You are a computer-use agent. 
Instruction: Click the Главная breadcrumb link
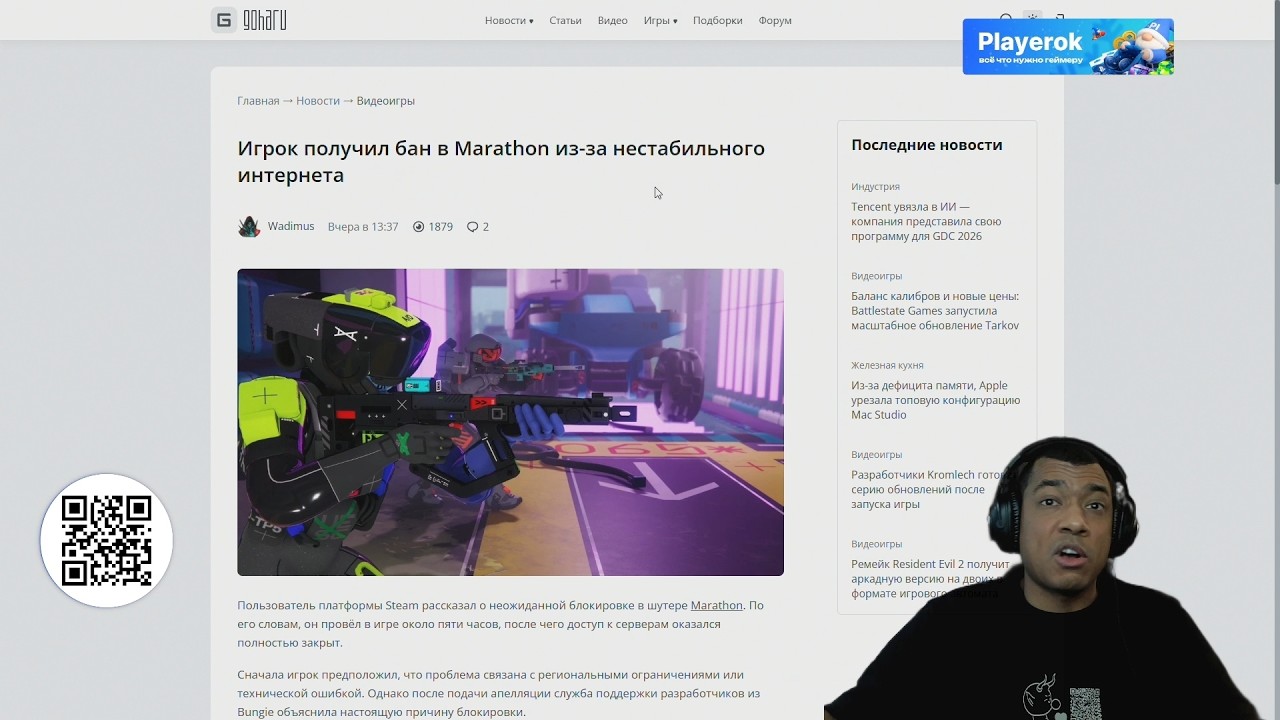pos(258,101)
